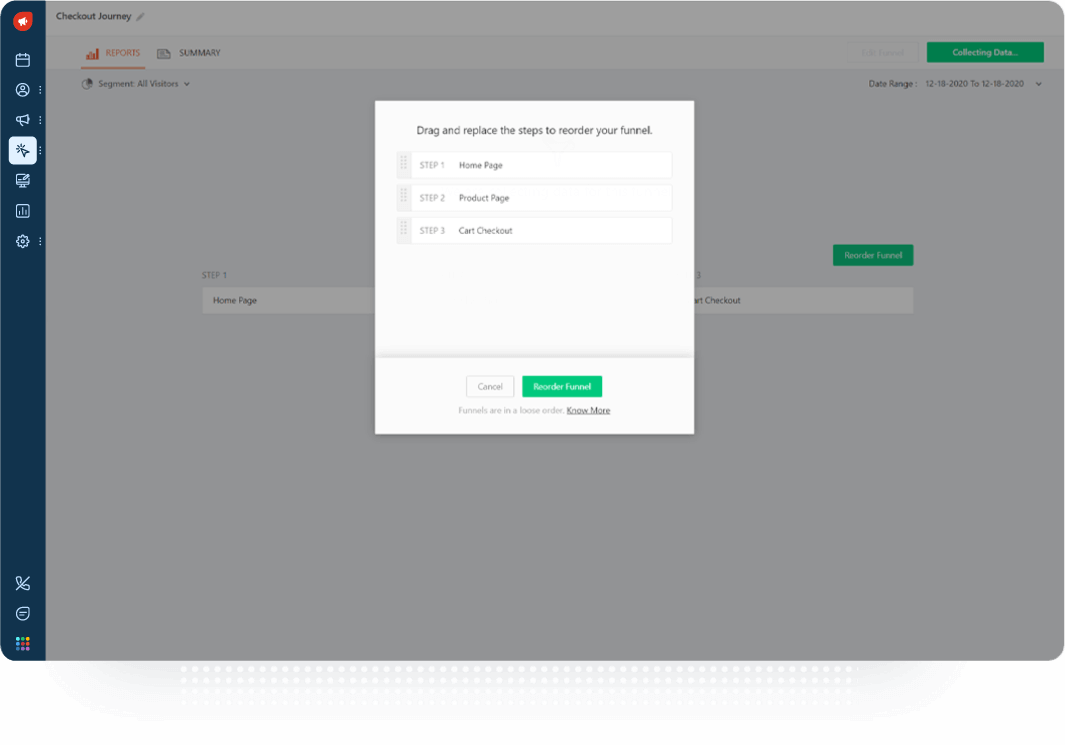Switch to the Summary tab
Viewport: 1065px width, 745px height.
pyautogui.click(x=189, y=53)
